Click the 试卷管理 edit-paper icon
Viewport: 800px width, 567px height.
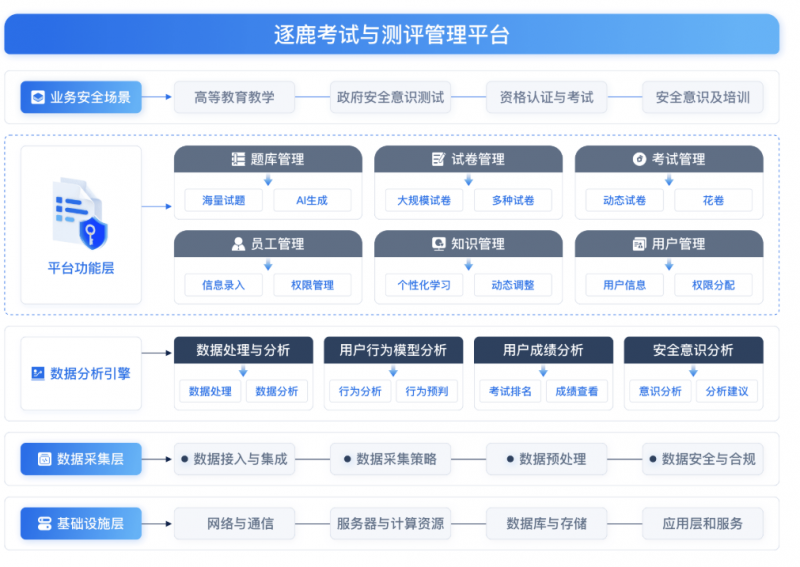tap(438, 159)
